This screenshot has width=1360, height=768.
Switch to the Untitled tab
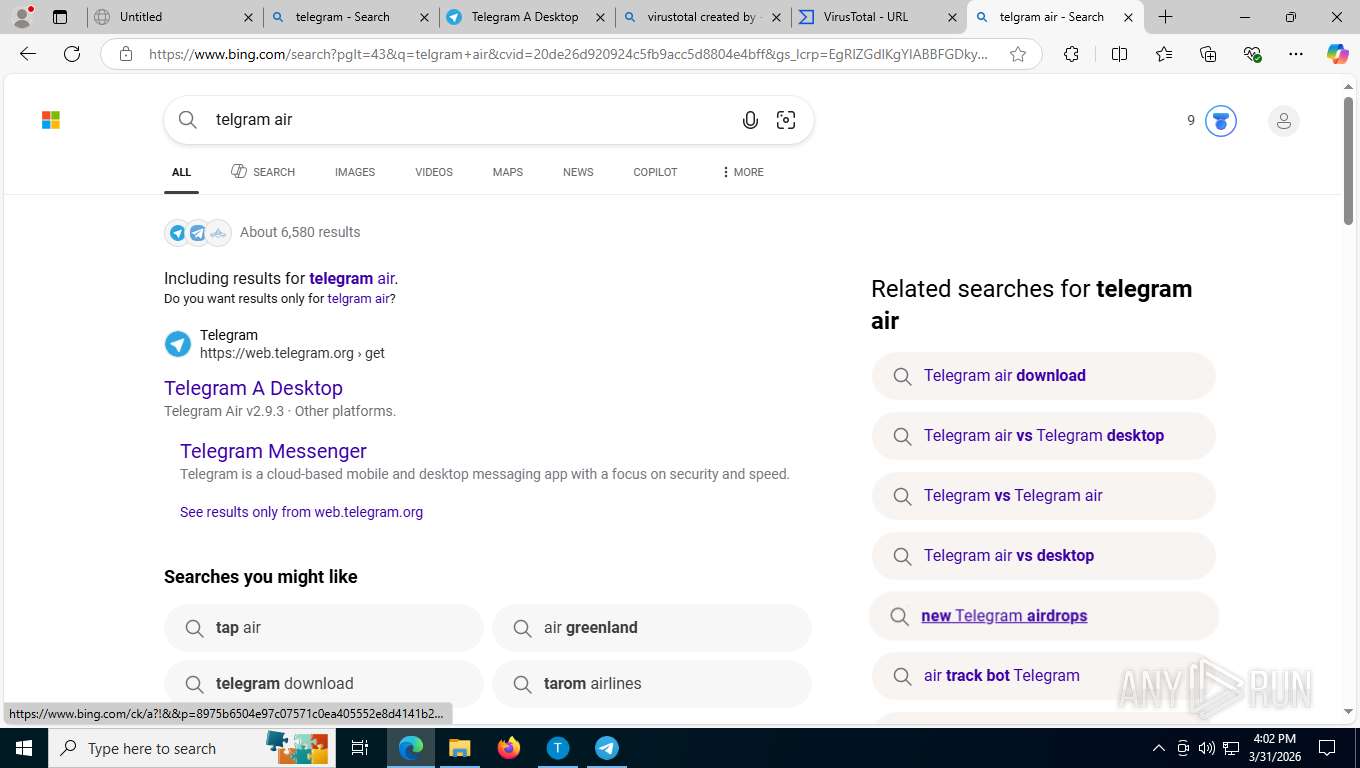pyautogui.click(x=172, y=17)
